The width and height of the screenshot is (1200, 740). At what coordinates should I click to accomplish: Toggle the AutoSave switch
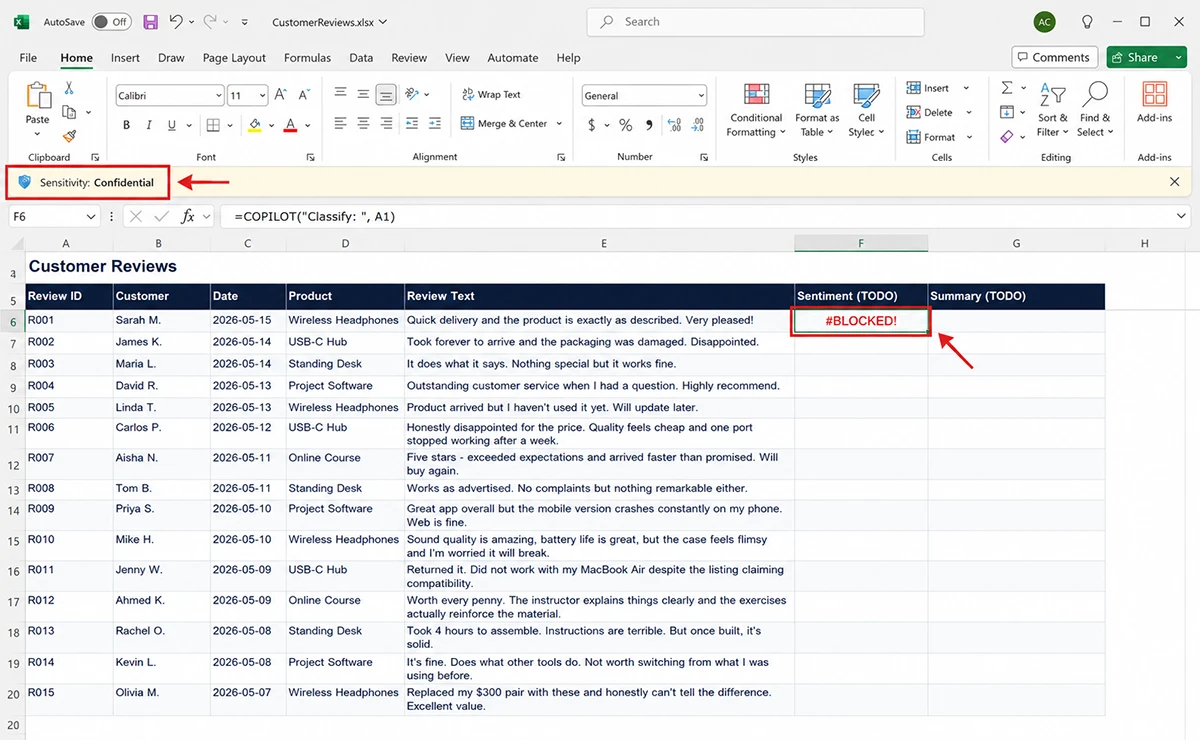point(111,21)
